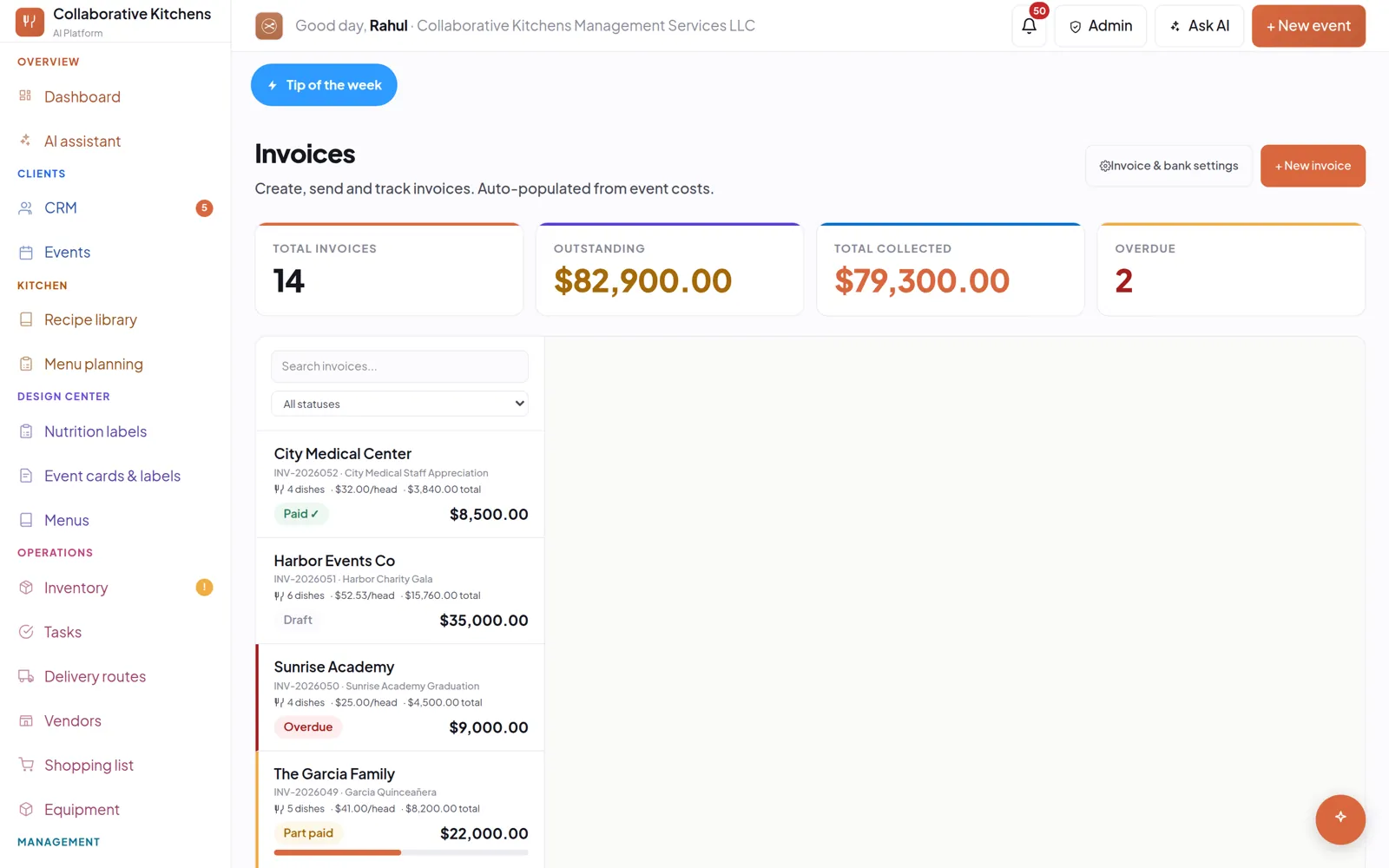Click the Vendors store icon
1389x868 pixels.
[x=25, y=720]
